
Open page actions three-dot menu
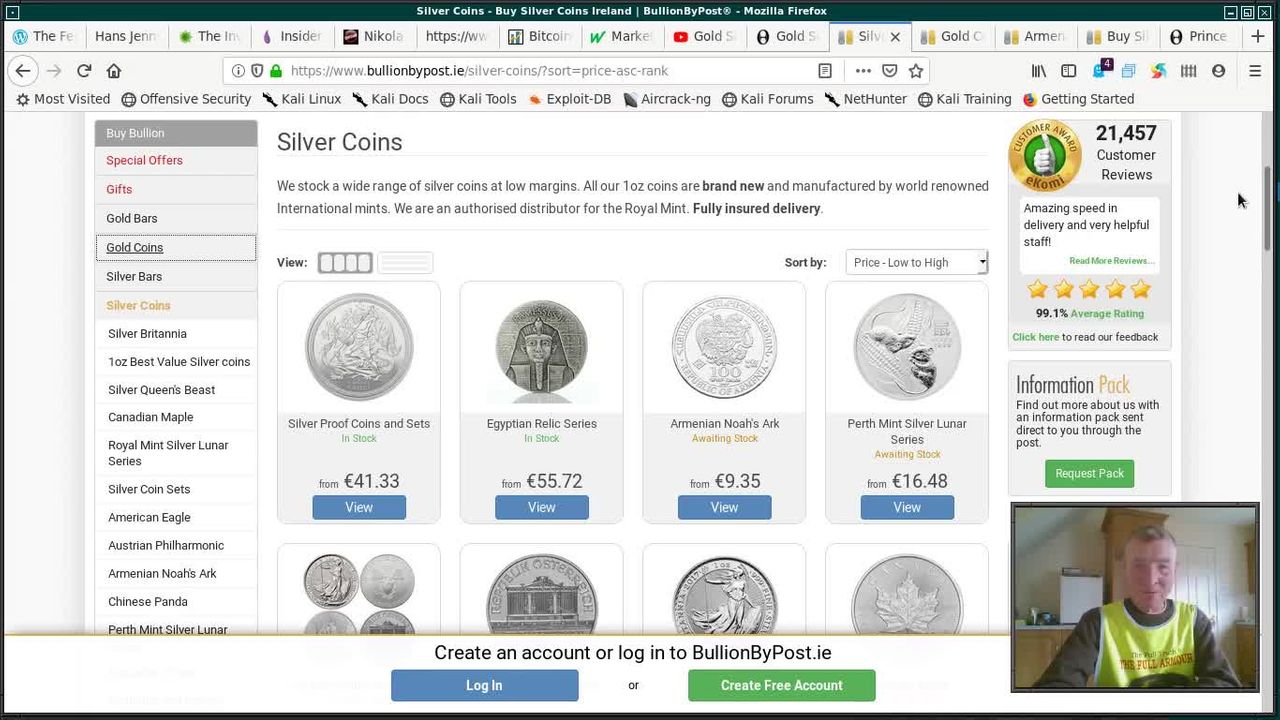tap(862, 71)
